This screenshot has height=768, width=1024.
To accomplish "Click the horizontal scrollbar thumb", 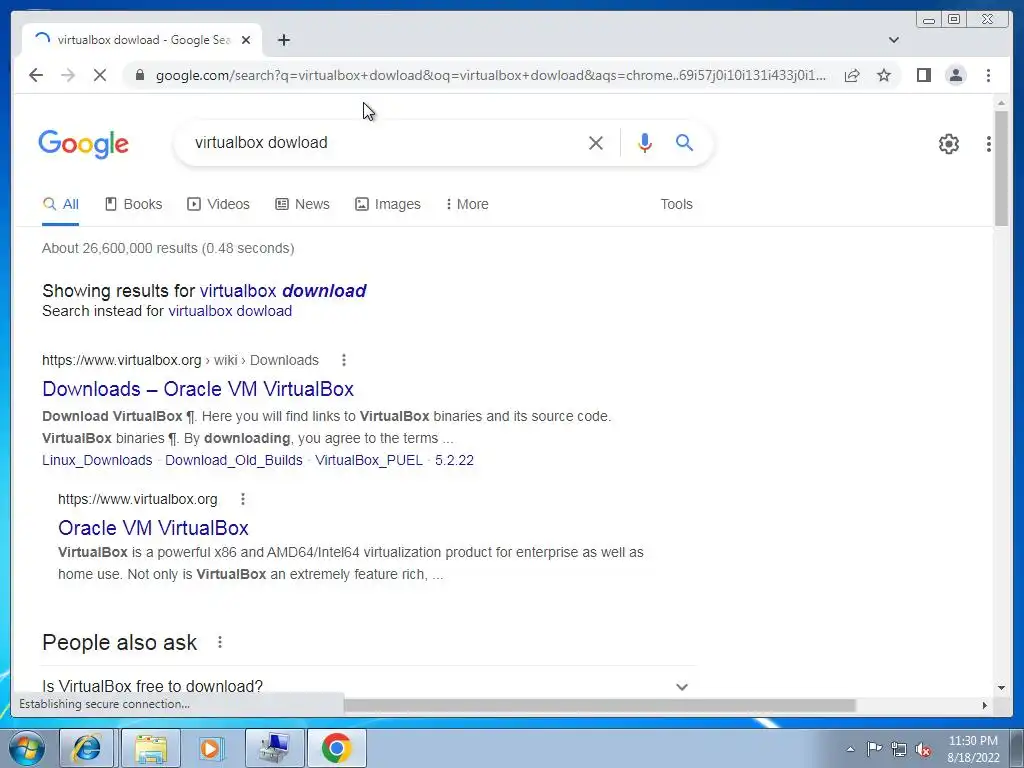I will (x=600, y=705).
